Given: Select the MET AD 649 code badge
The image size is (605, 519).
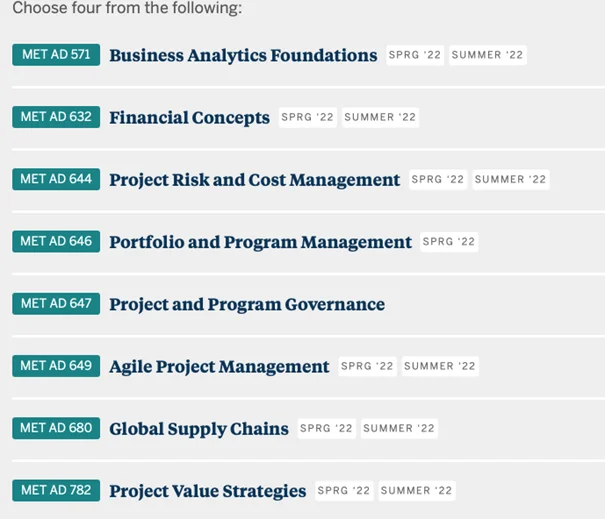Looking at the screenshot, I should pos(56,366).
